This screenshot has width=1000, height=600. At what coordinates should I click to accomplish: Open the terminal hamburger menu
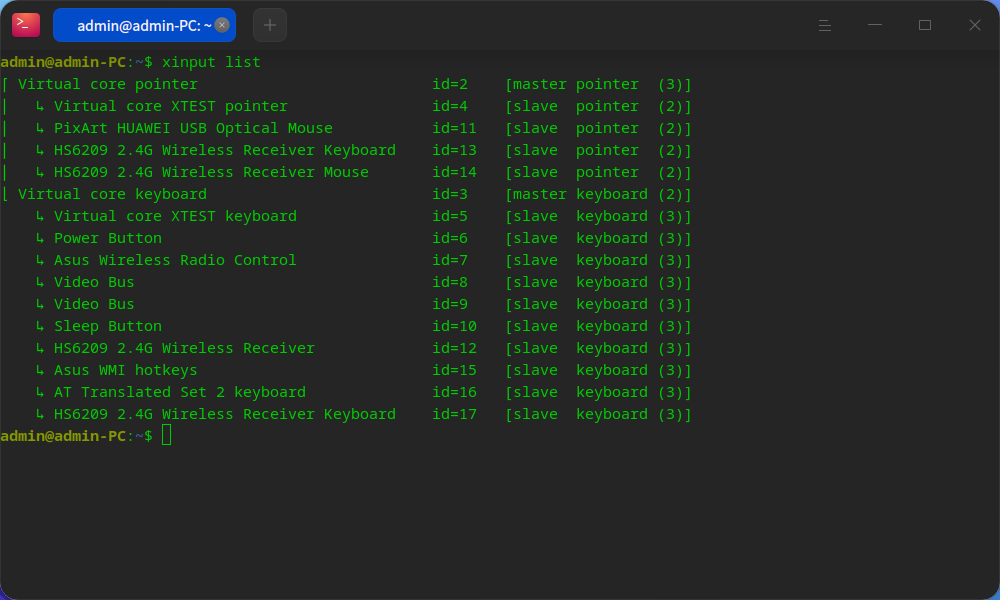click(825, 25)
